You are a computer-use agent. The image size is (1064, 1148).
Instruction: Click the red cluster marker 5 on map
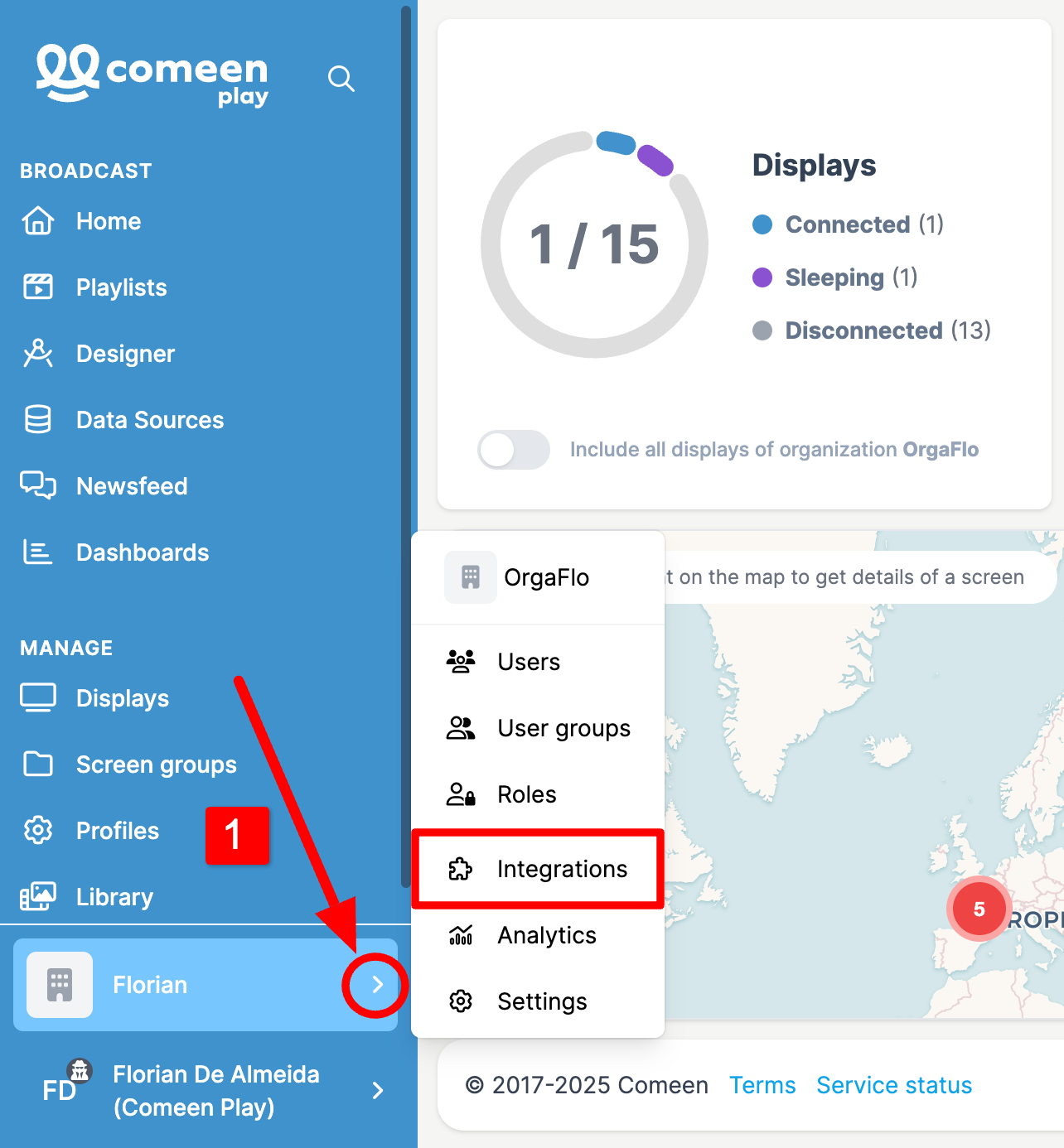[x=979, y=909]
